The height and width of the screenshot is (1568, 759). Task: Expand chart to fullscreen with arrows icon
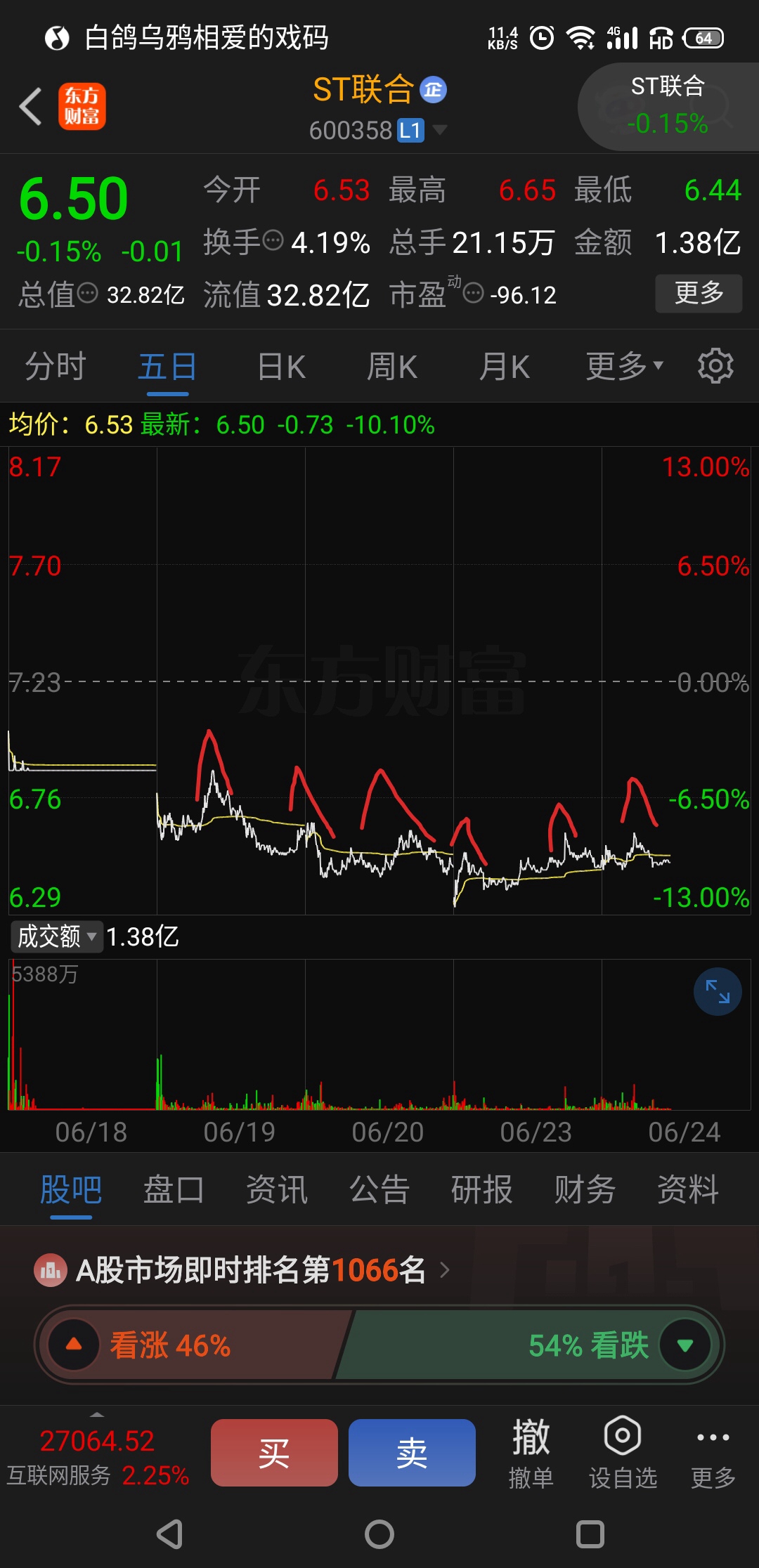tap(718, 992)
